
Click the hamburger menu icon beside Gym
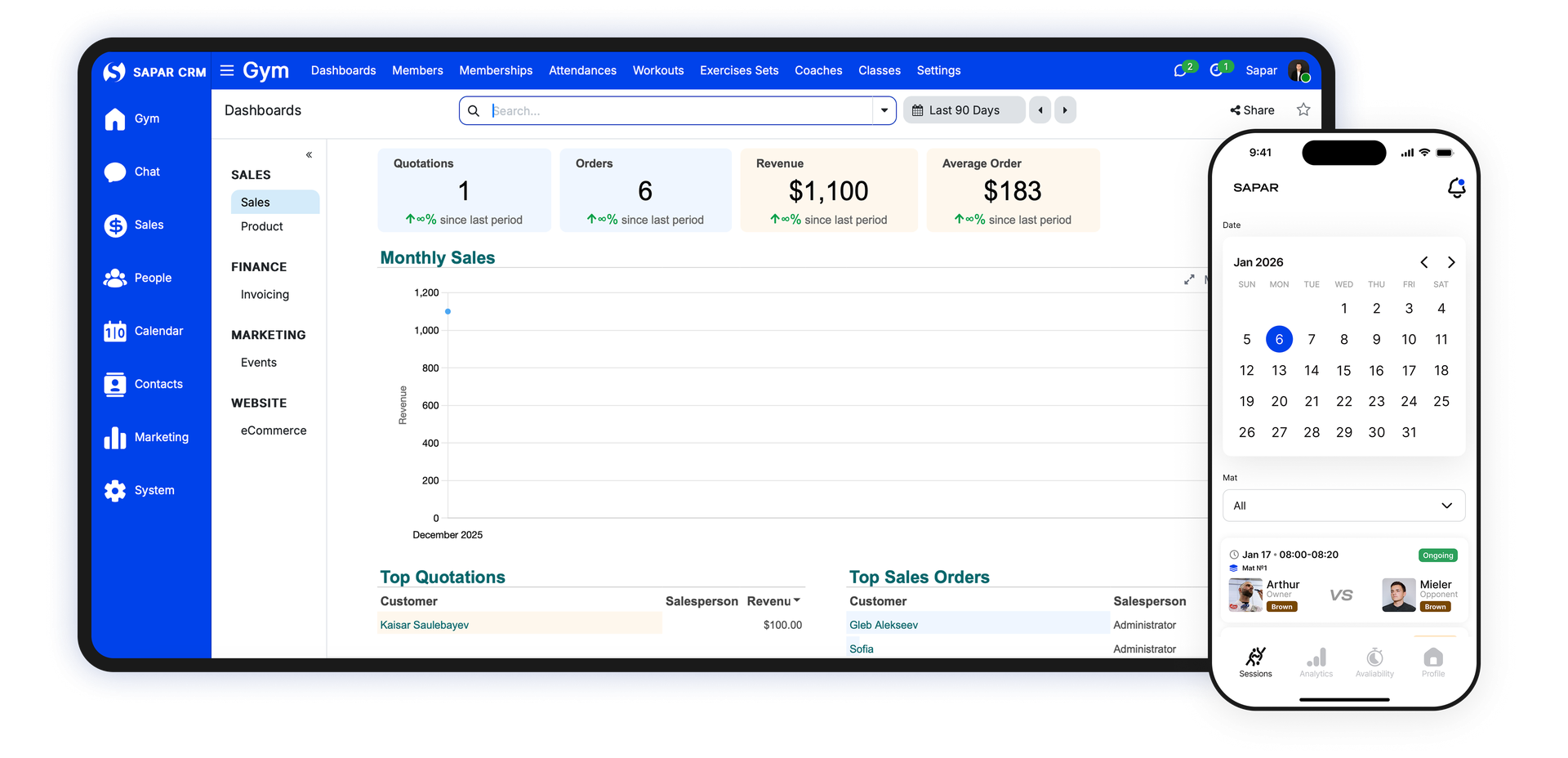click(227, 71)
